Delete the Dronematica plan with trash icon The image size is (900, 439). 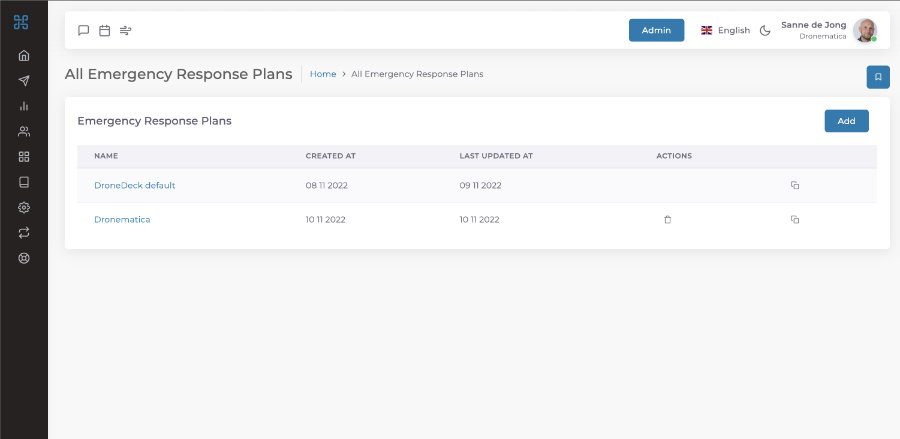(x=668, y=219)
